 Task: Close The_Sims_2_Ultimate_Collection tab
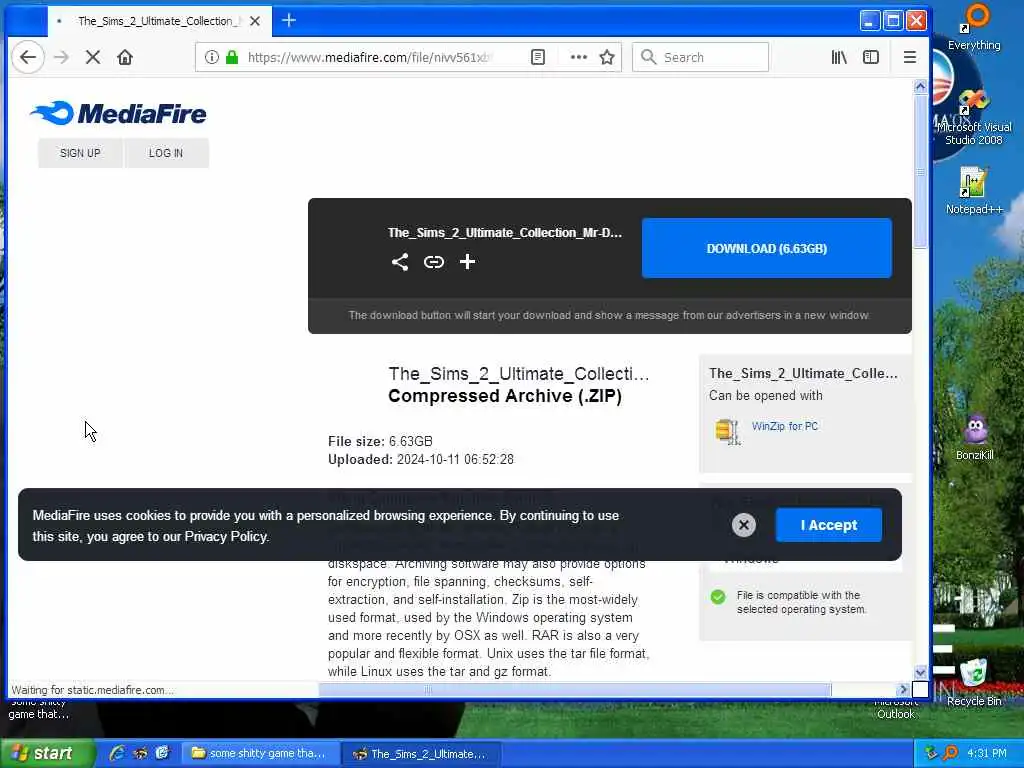click(x=255, y=21)
